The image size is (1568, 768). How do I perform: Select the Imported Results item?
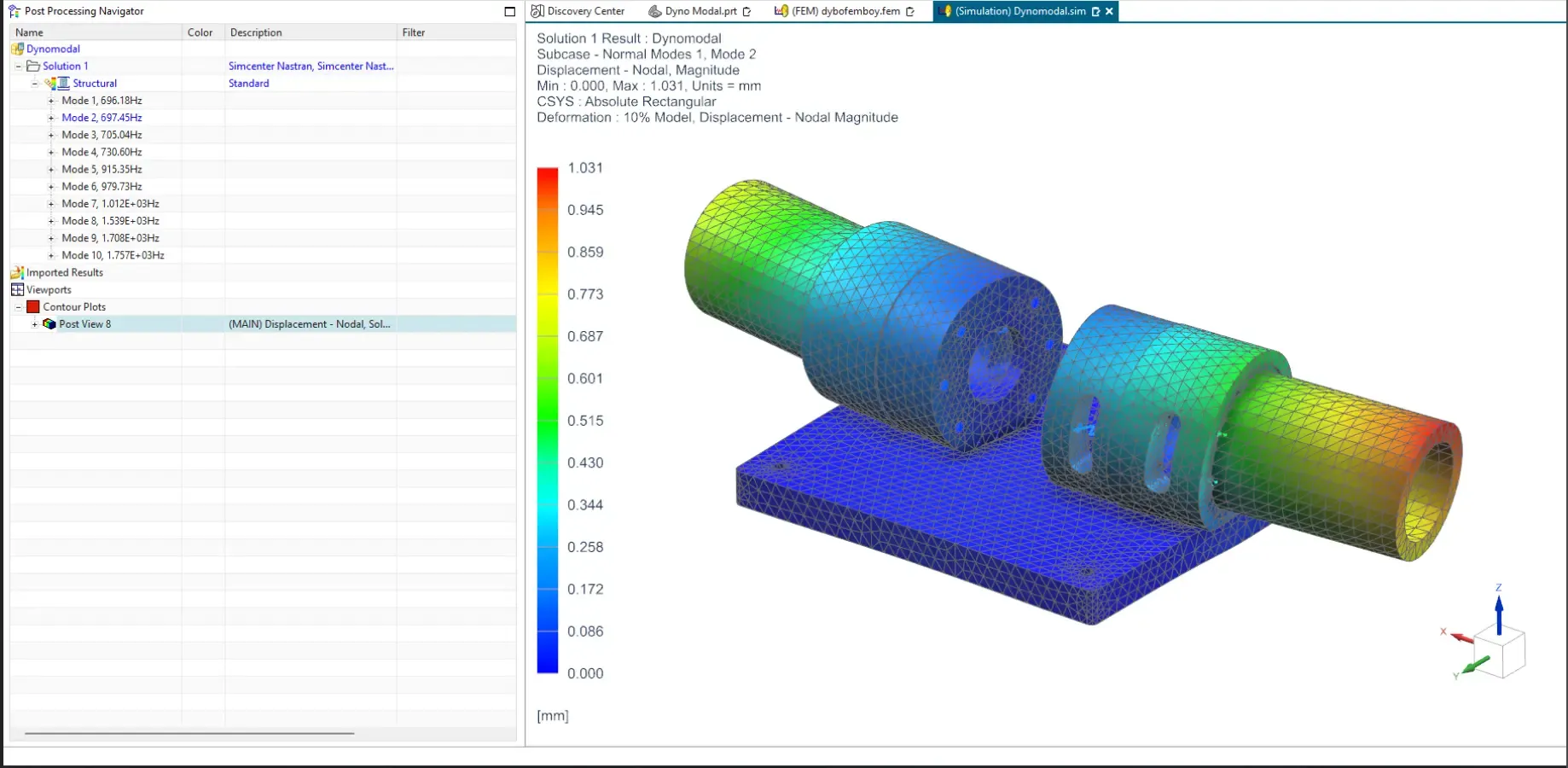click(65, 272)
